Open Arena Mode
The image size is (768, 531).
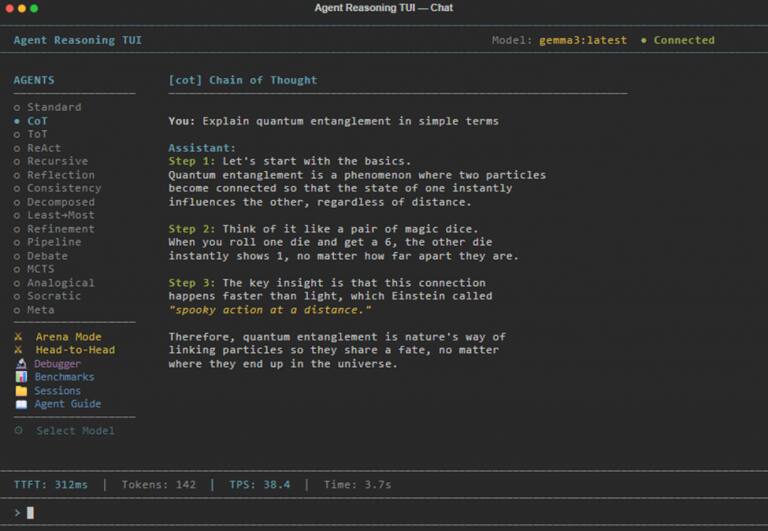click(x=69, y=337)
